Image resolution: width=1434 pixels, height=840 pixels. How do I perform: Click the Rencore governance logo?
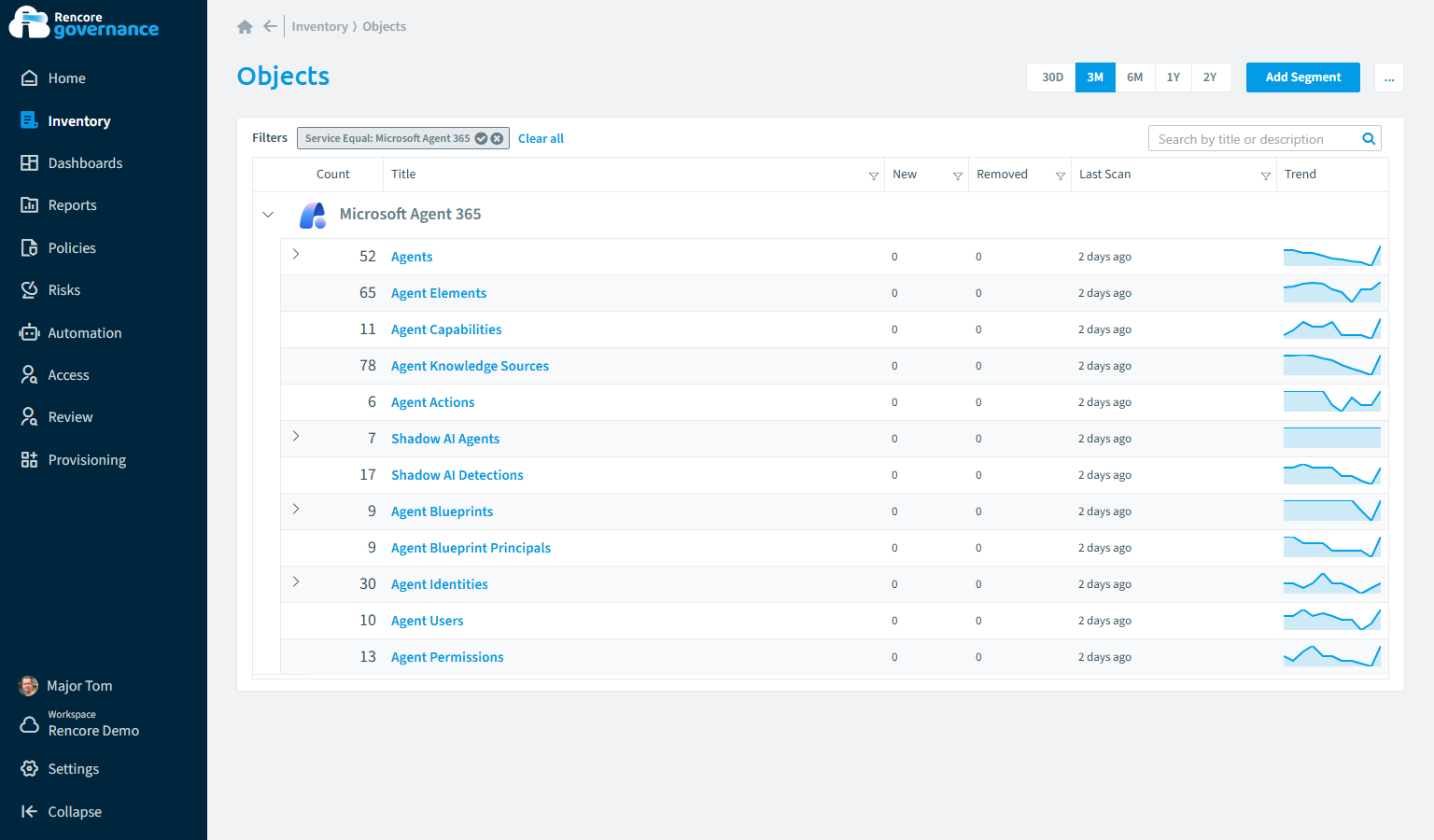[84, 23]
